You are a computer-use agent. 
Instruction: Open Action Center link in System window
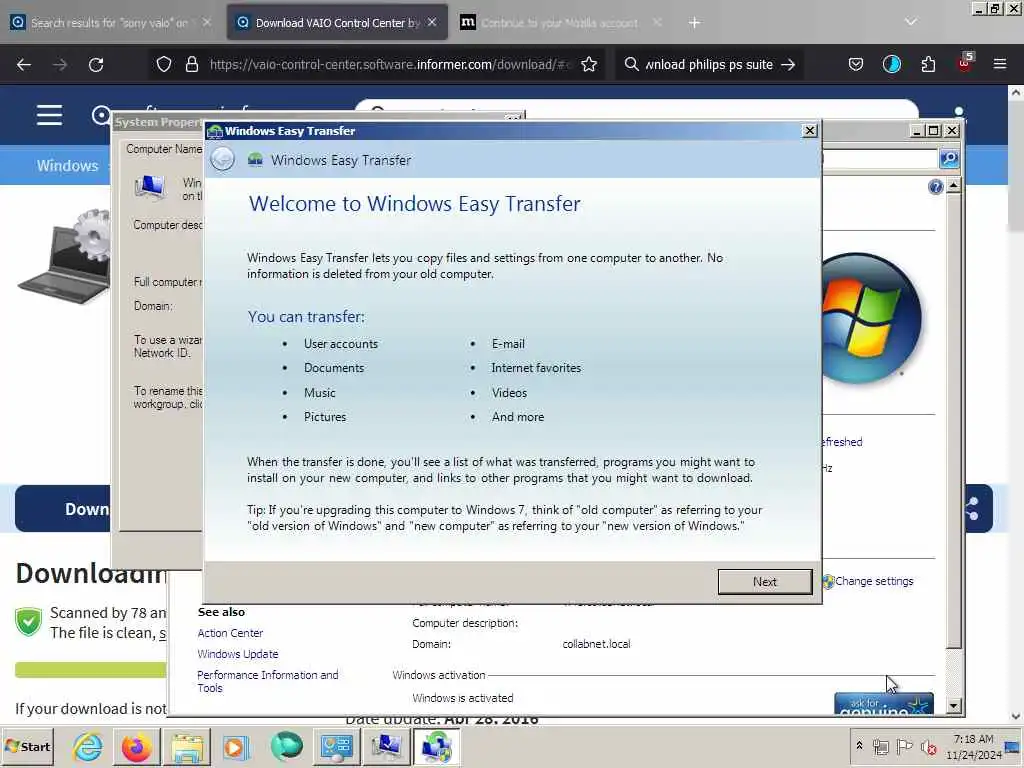[x=230, y=633]
